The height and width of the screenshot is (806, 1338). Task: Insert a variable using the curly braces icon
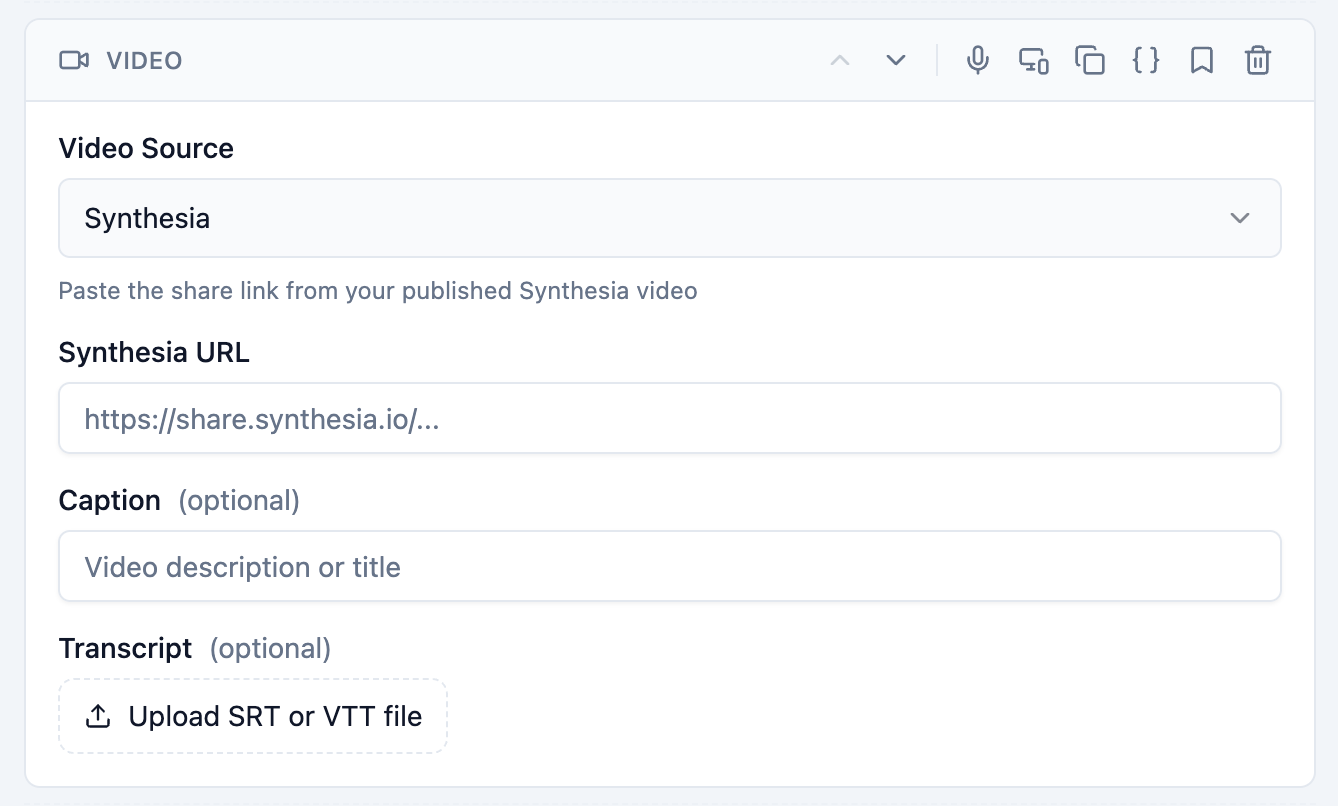pos(1145,60)
